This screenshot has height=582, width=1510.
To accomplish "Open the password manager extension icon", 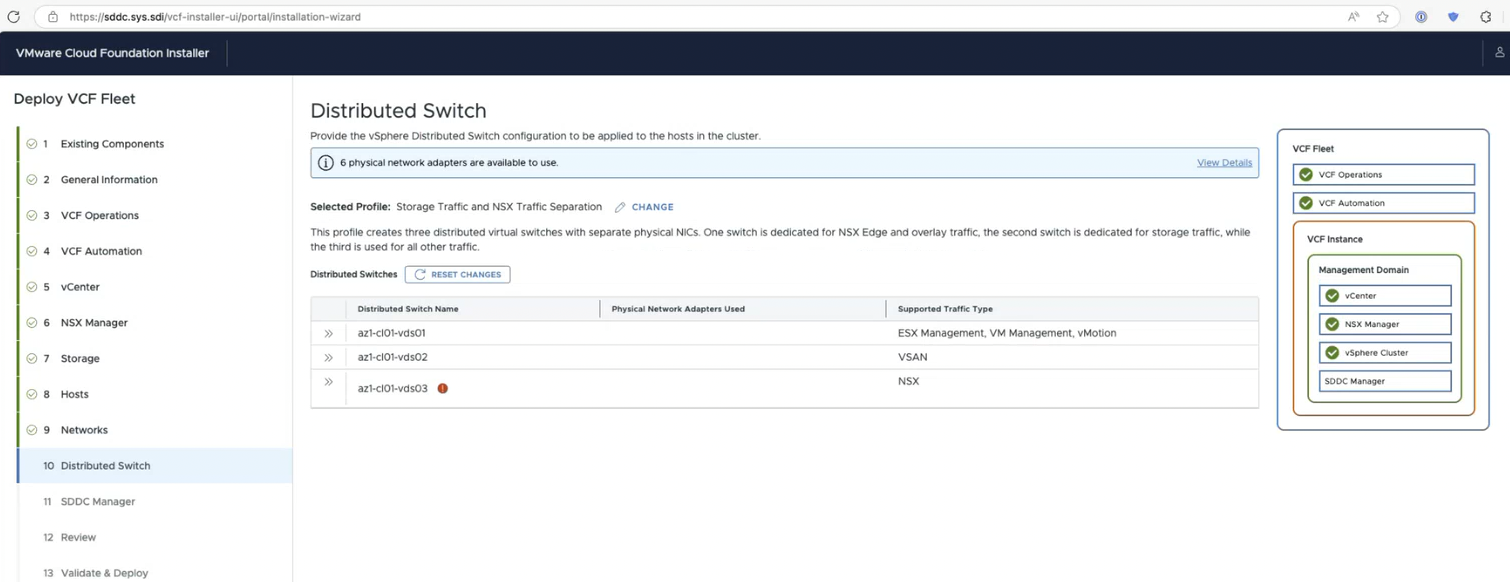I will (1421, 17).
